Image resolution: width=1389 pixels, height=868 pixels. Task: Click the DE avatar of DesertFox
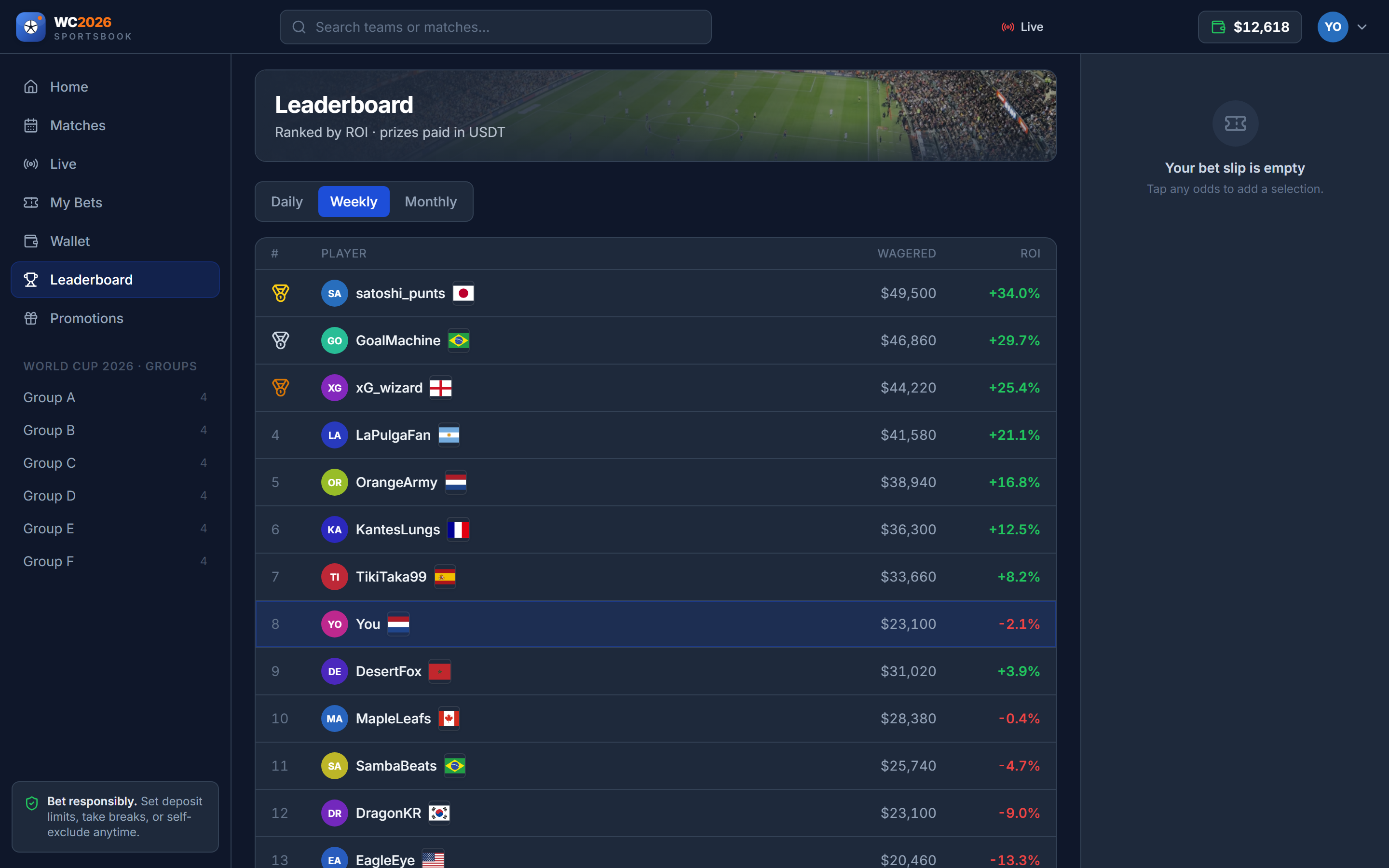tap(335, 672)
